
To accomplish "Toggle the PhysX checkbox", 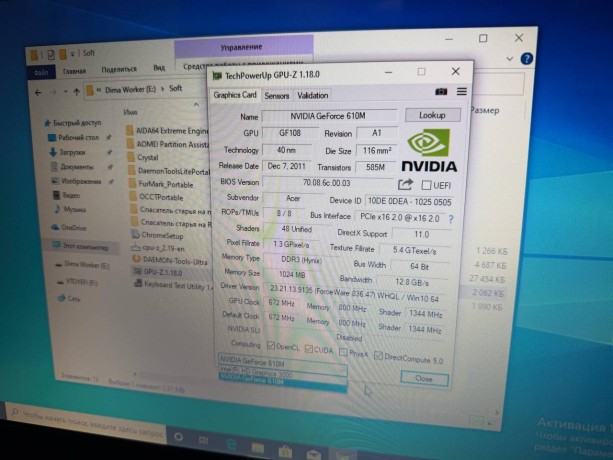I will [343, 352].
